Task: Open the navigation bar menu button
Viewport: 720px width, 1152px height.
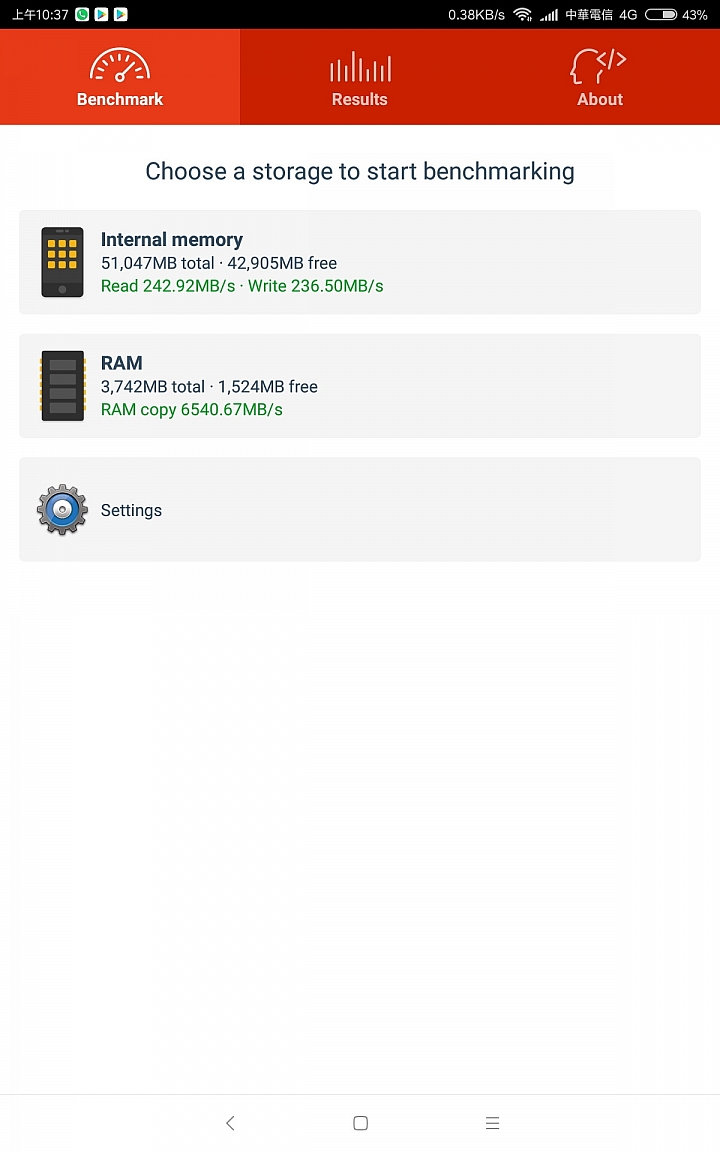Action: click(x=492, y=1123)
